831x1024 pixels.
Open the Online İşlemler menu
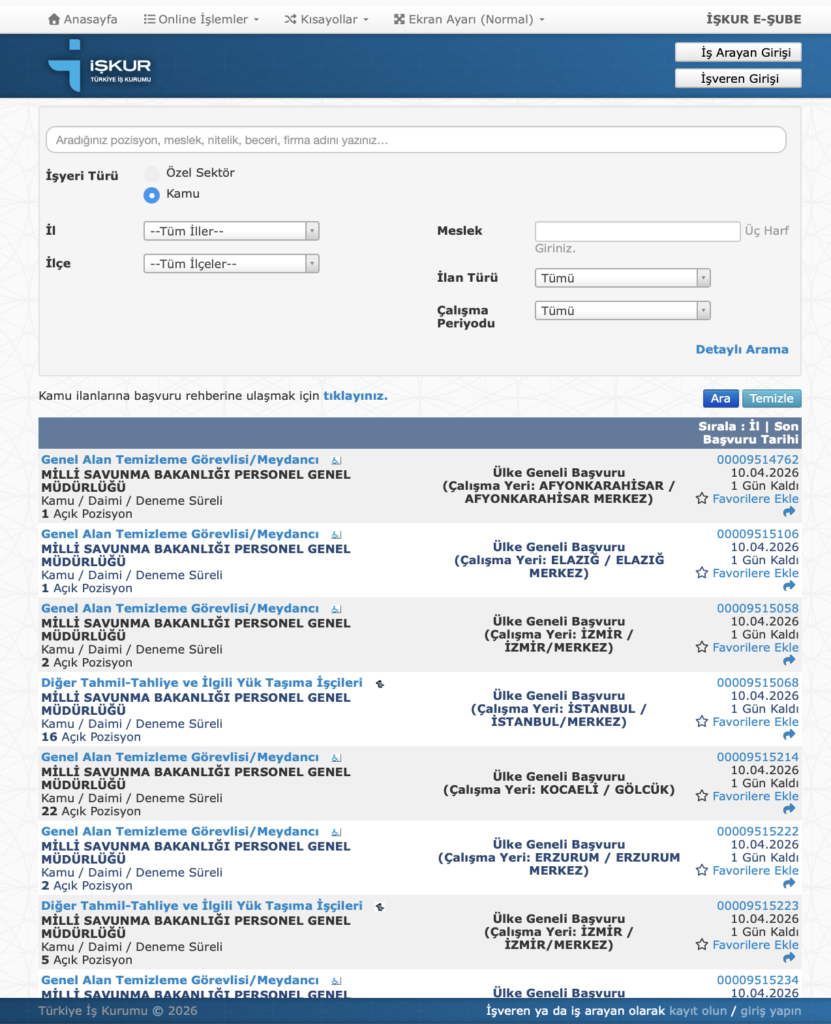coord(202,19)
